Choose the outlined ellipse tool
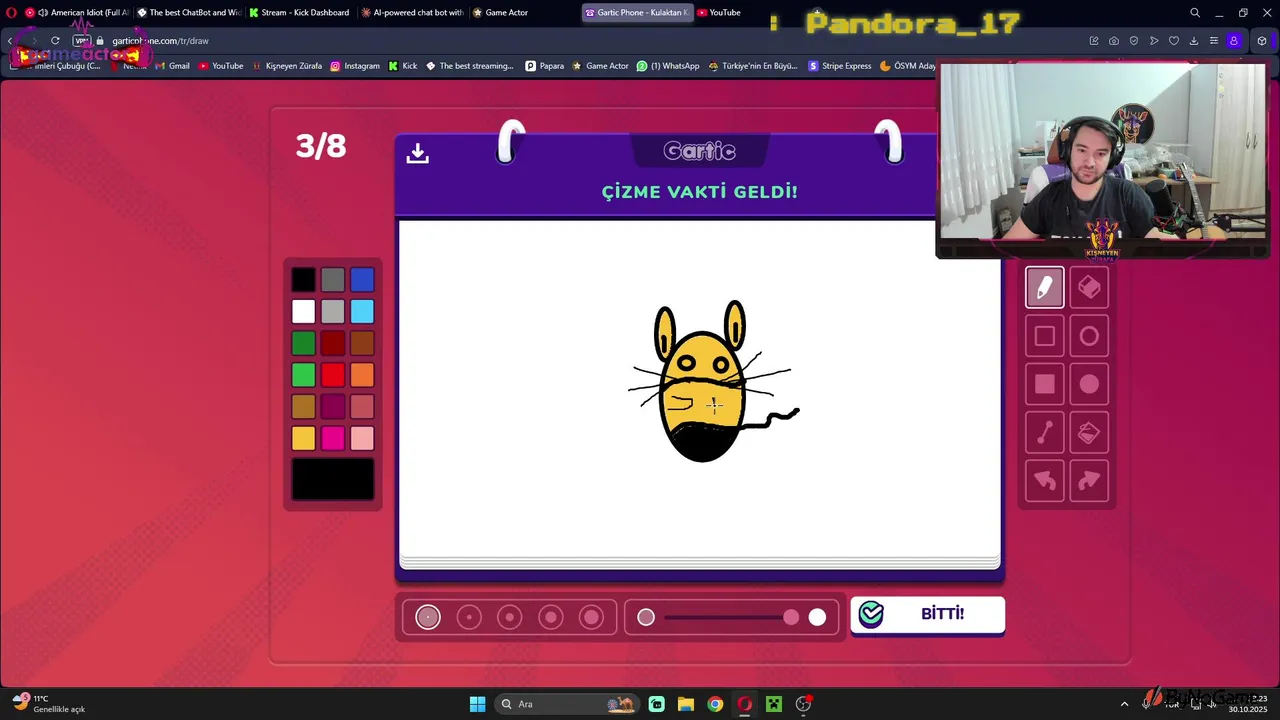Image resolution: width=1280 pixels, height=720 pixels. coord(1089,336)
